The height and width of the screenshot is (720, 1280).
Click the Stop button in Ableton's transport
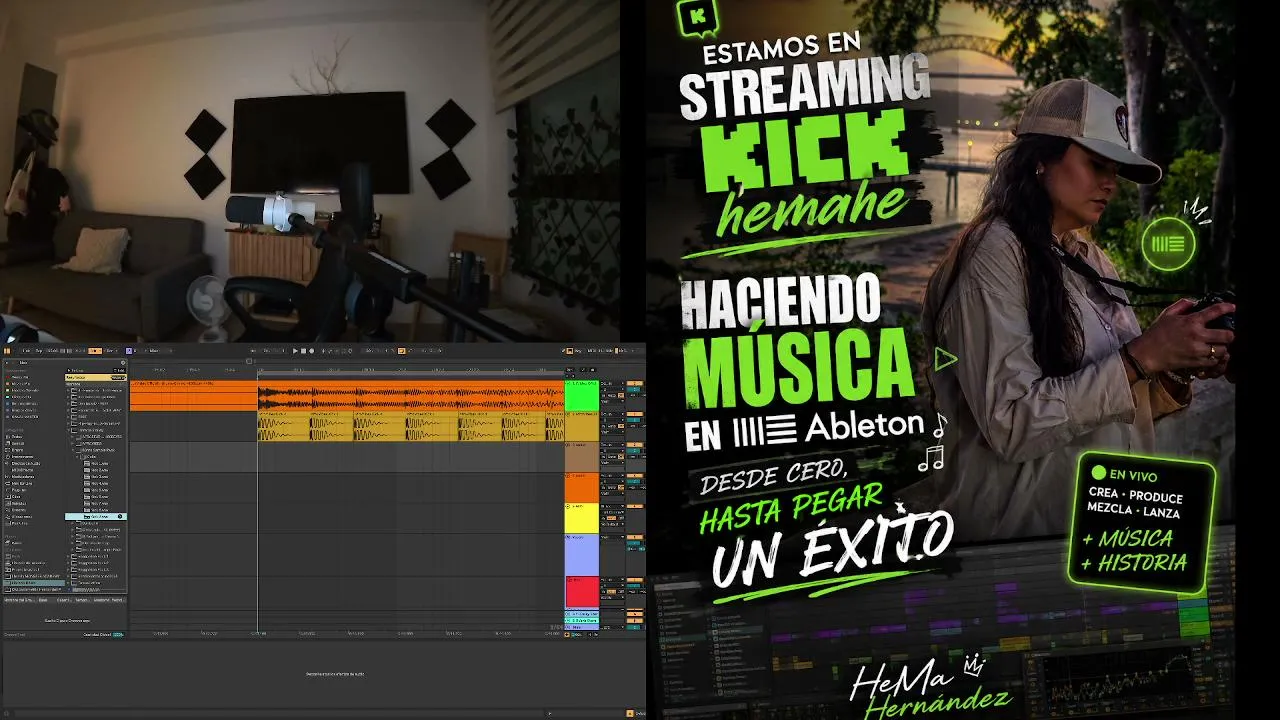coord(303,351)
